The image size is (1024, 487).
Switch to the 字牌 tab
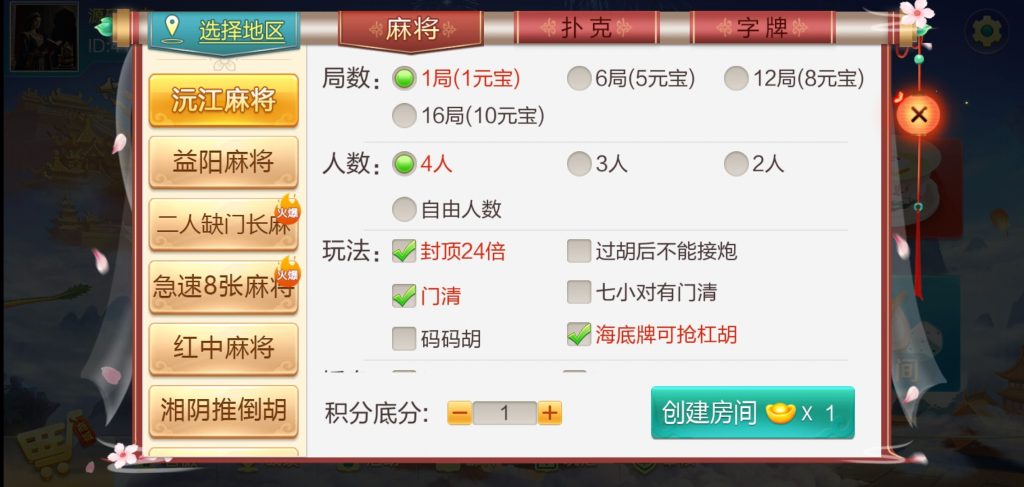tap(763, 28)
